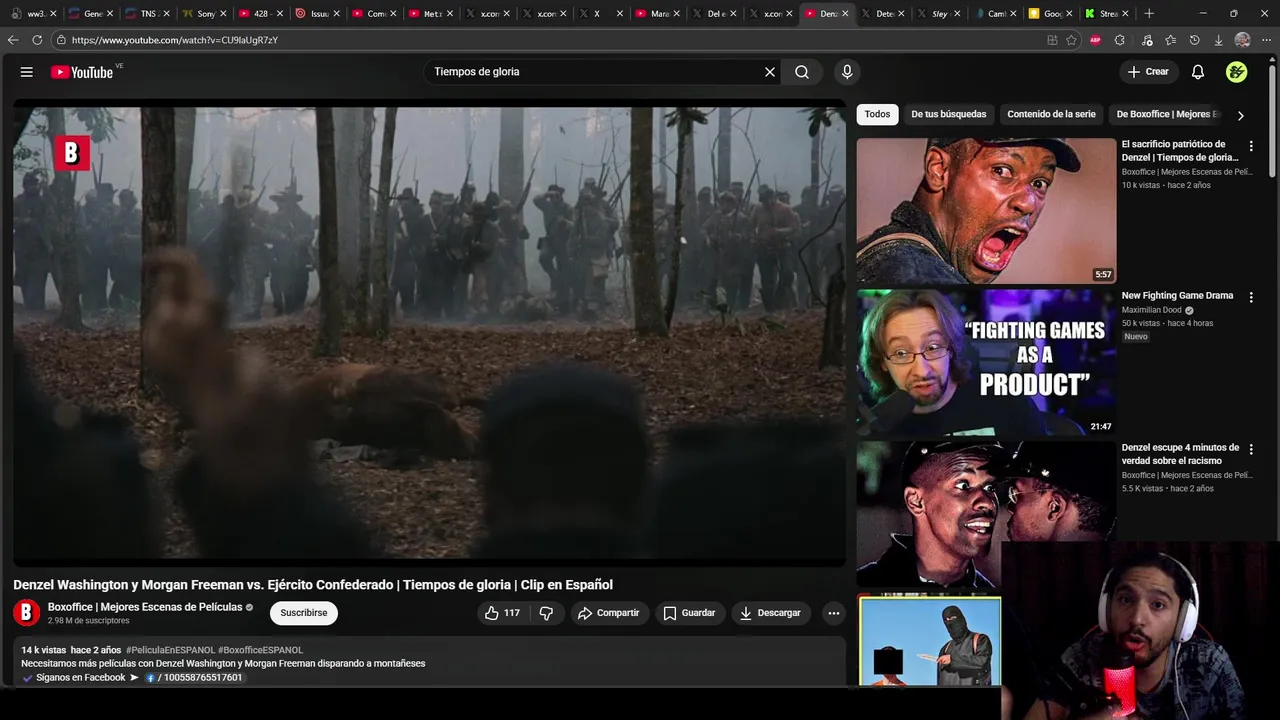1280x720 pixels.
Task: Click the Boxoffice channel avatar below video
Action: (x=26, y=613)
